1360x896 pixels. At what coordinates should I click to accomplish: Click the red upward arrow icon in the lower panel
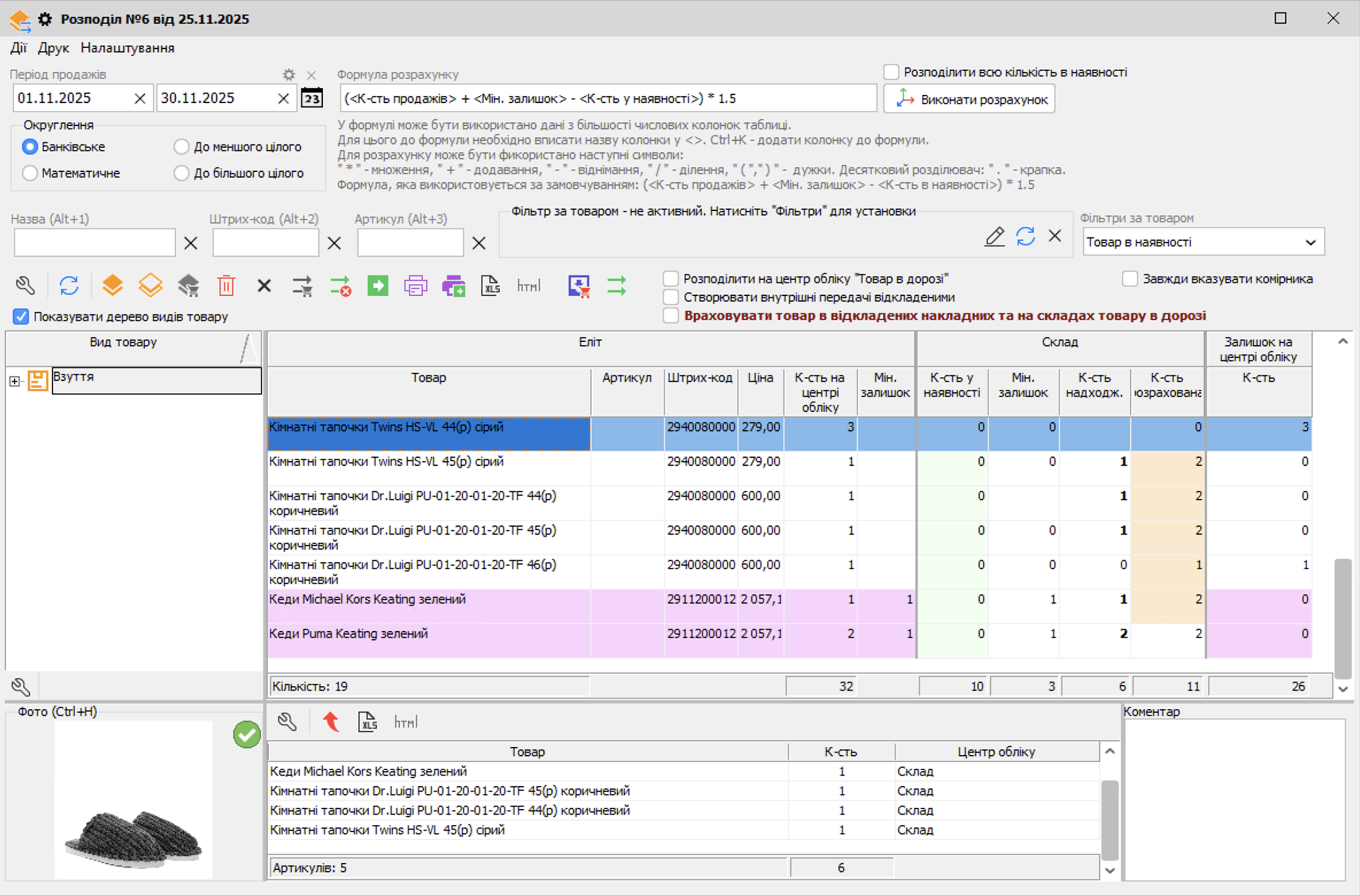coord(331,721)
